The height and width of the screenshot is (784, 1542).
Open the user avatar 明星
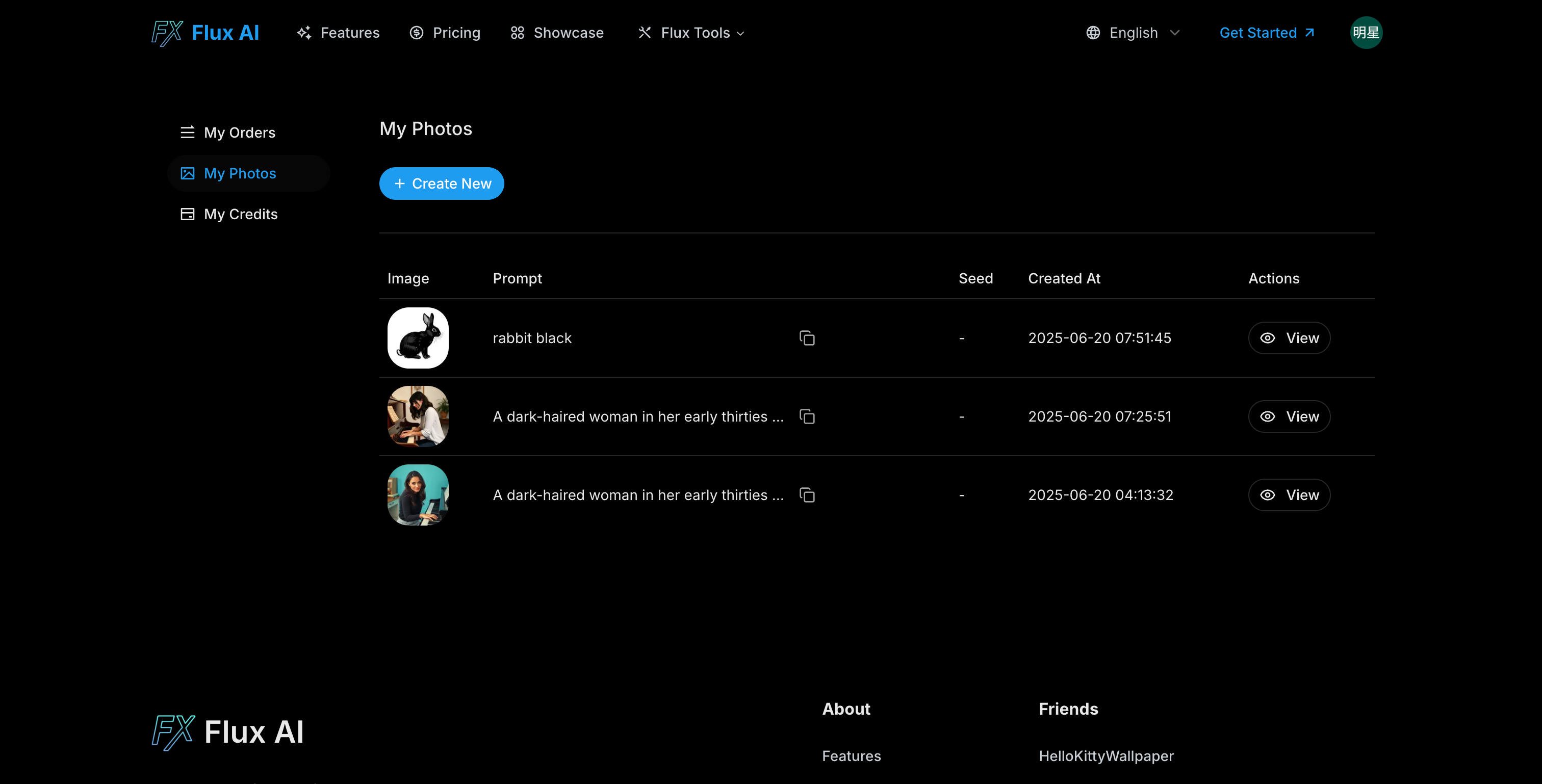(1366, 33)
